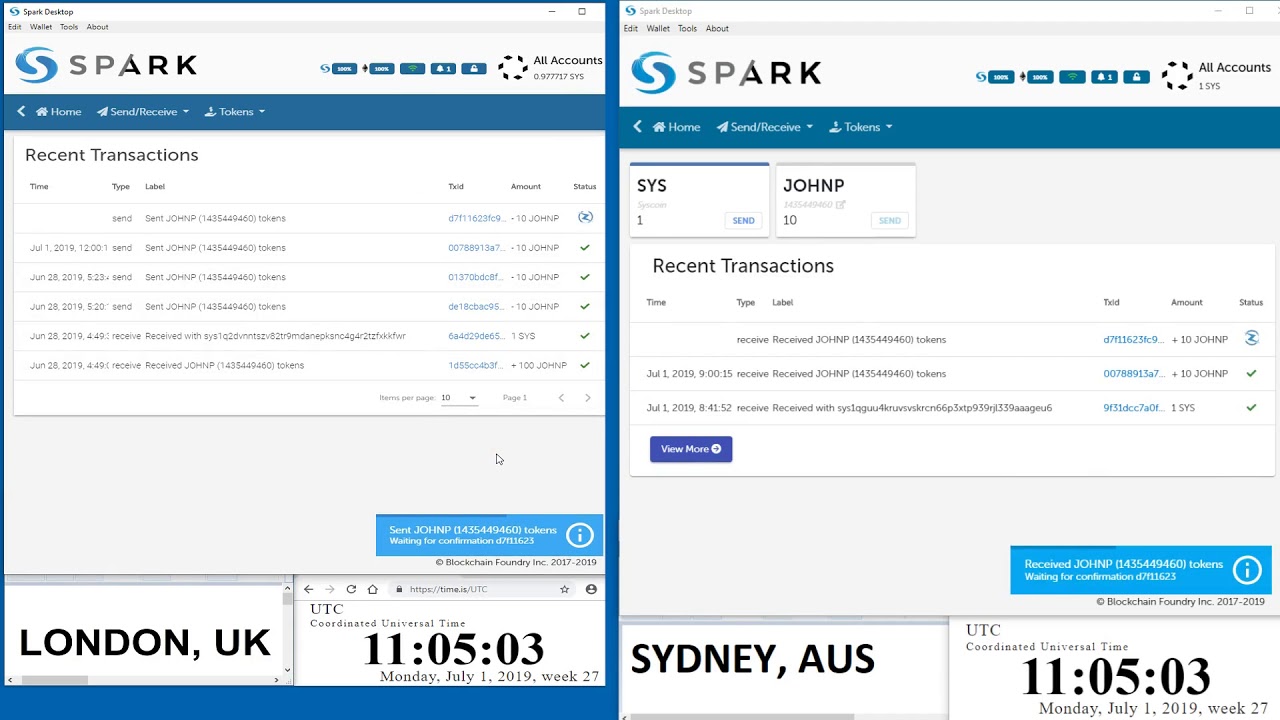Go to previous page in London transactions pagination

(x=561, y=398)
